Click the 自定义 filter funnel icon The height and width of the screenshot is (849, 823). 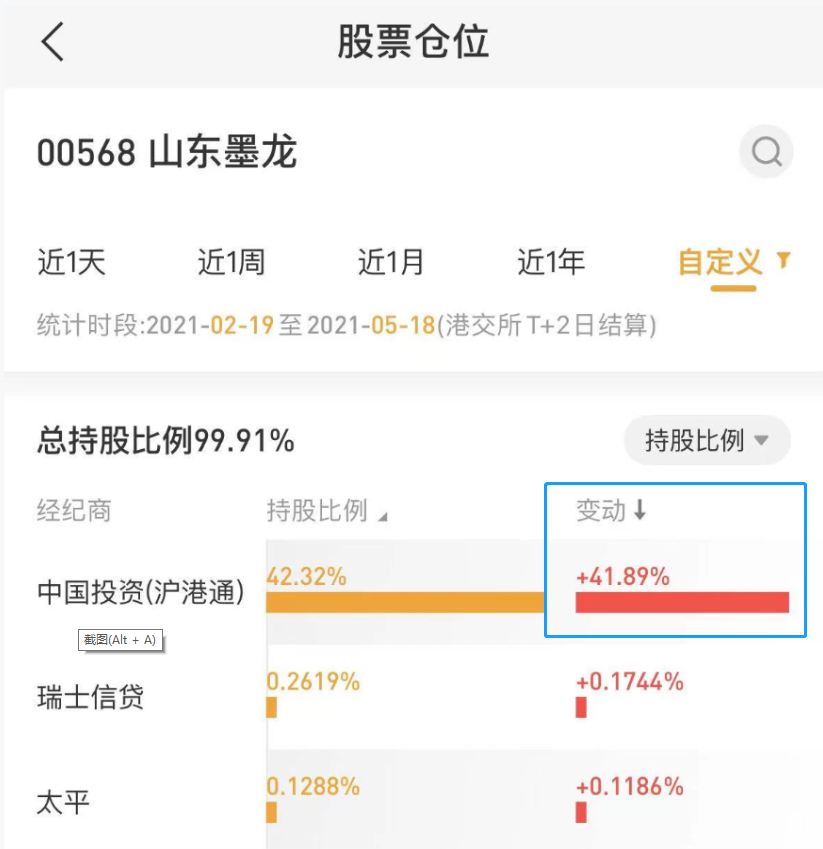784,261
